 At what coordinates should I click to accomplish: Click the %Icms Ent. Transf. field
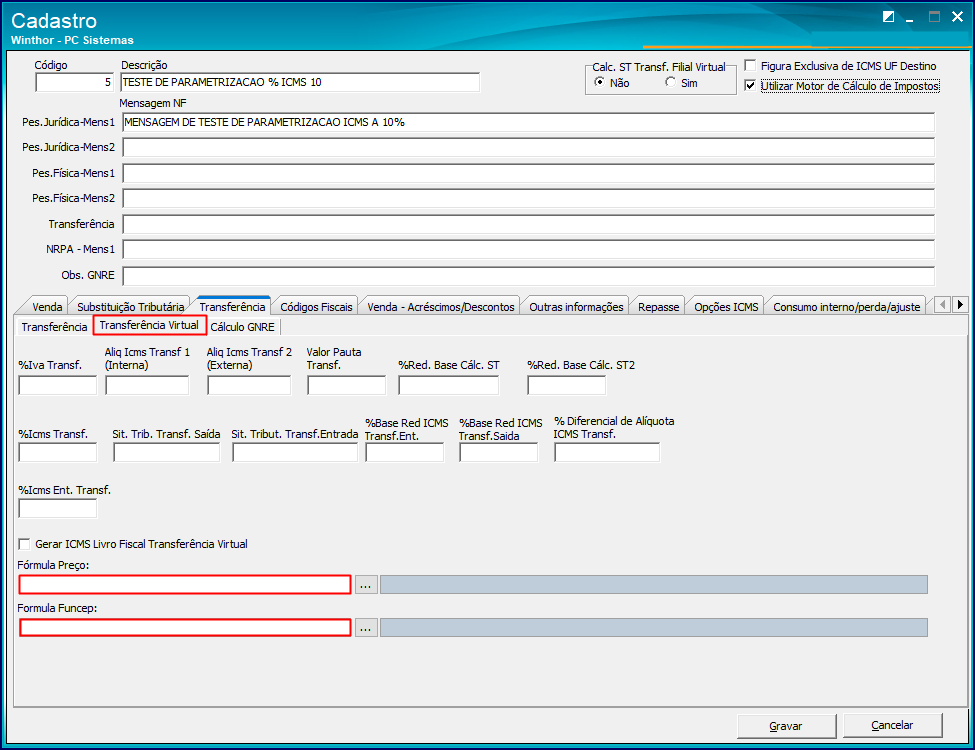tap(58, 508)
